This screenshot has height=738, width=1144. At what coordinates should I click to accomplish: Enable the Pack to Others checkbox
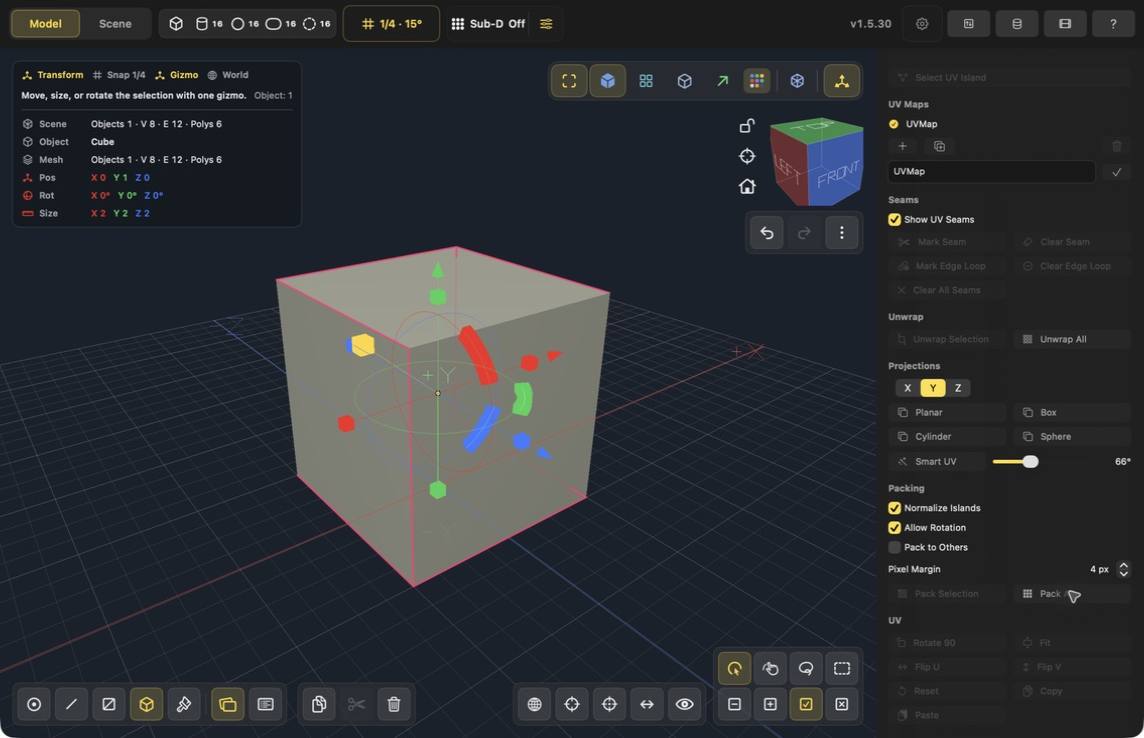(894, 548)
